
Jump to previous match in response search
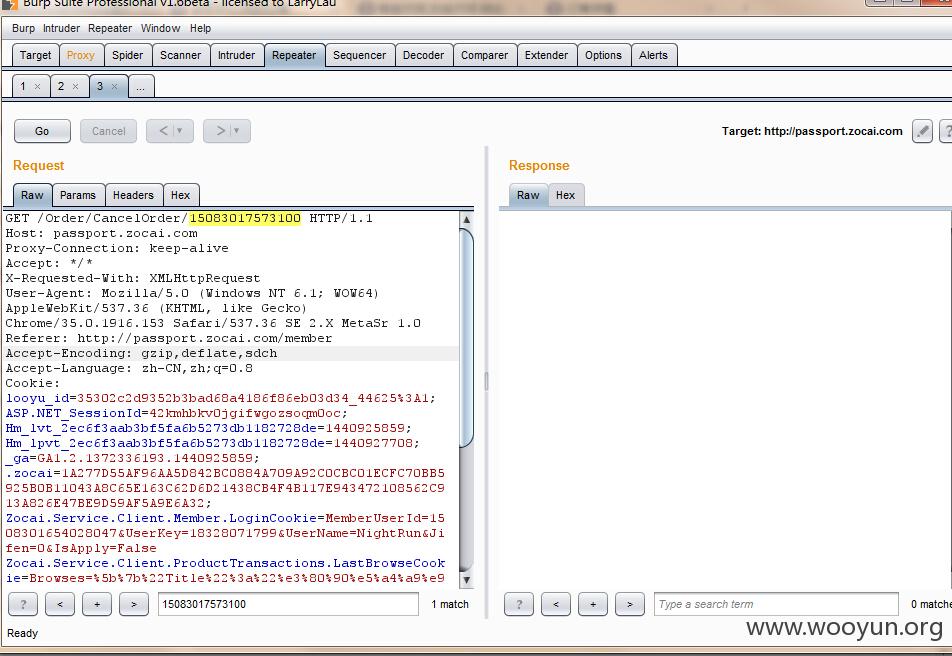click(x=556, y=604)
